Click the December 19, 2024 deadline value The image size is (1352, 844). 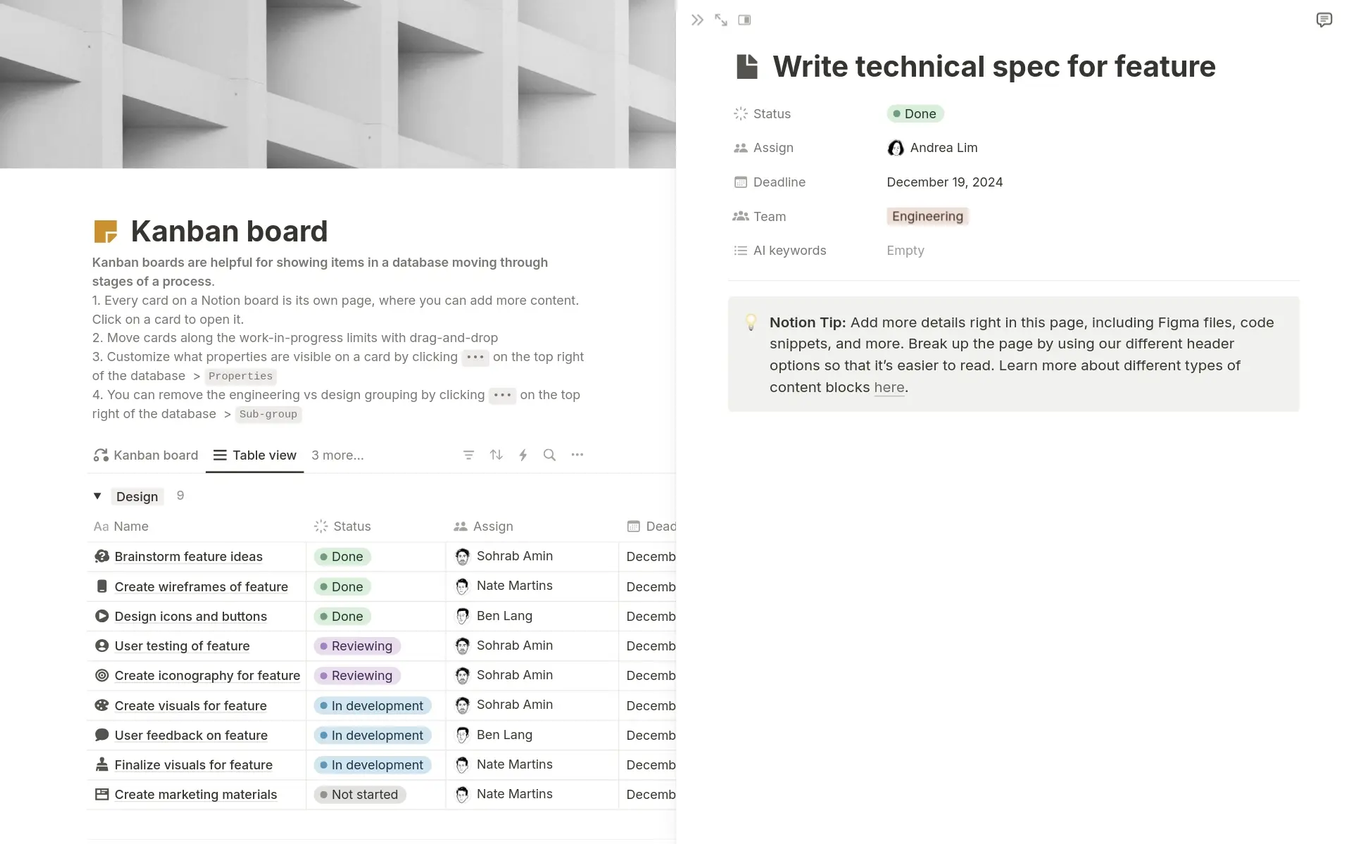(x=944, y=182)
